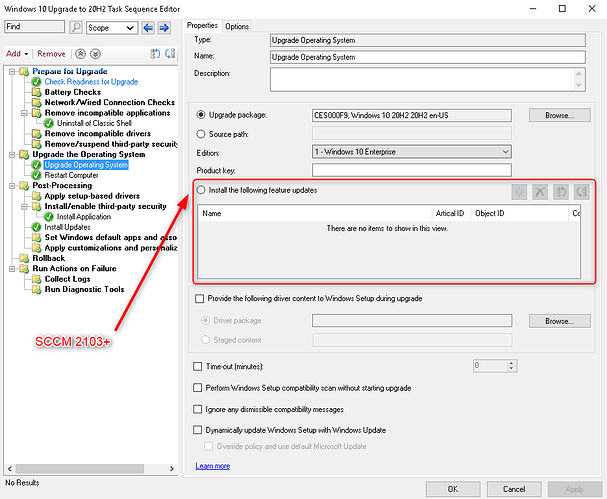Click the collapse all nodes icon in the tree toolbar
The image size is (607, 499).
pyautogui.click(x=170, y=54)
